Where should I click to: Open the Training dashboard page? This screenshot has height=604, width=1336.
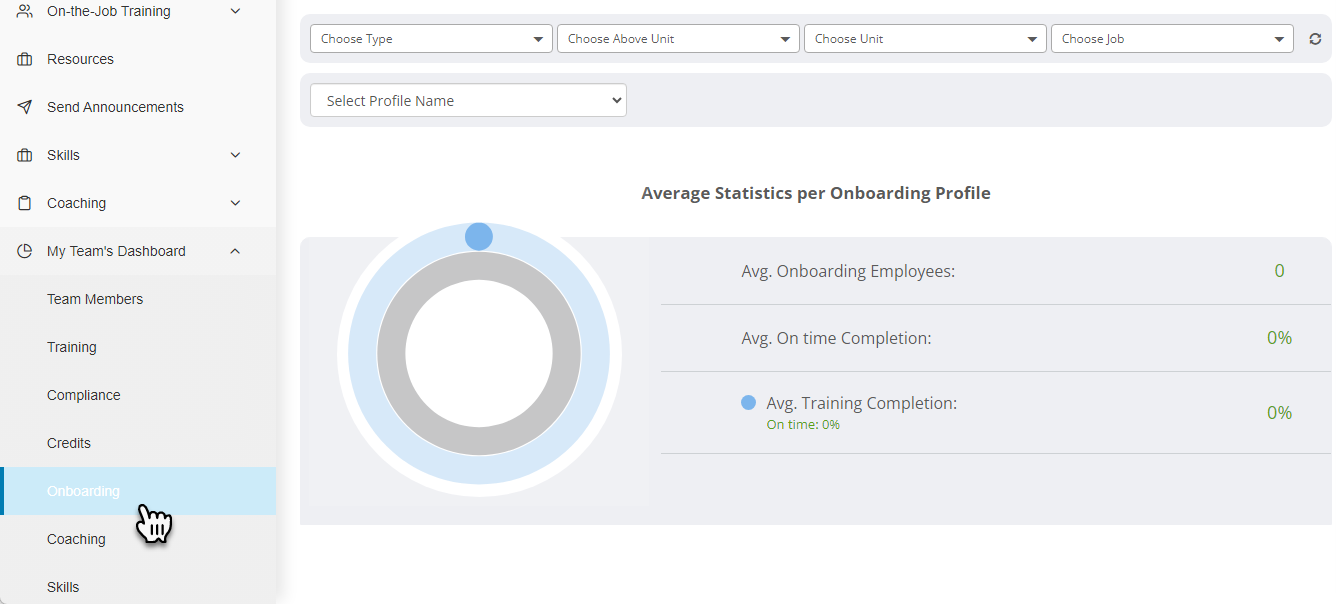pos(72,347)
